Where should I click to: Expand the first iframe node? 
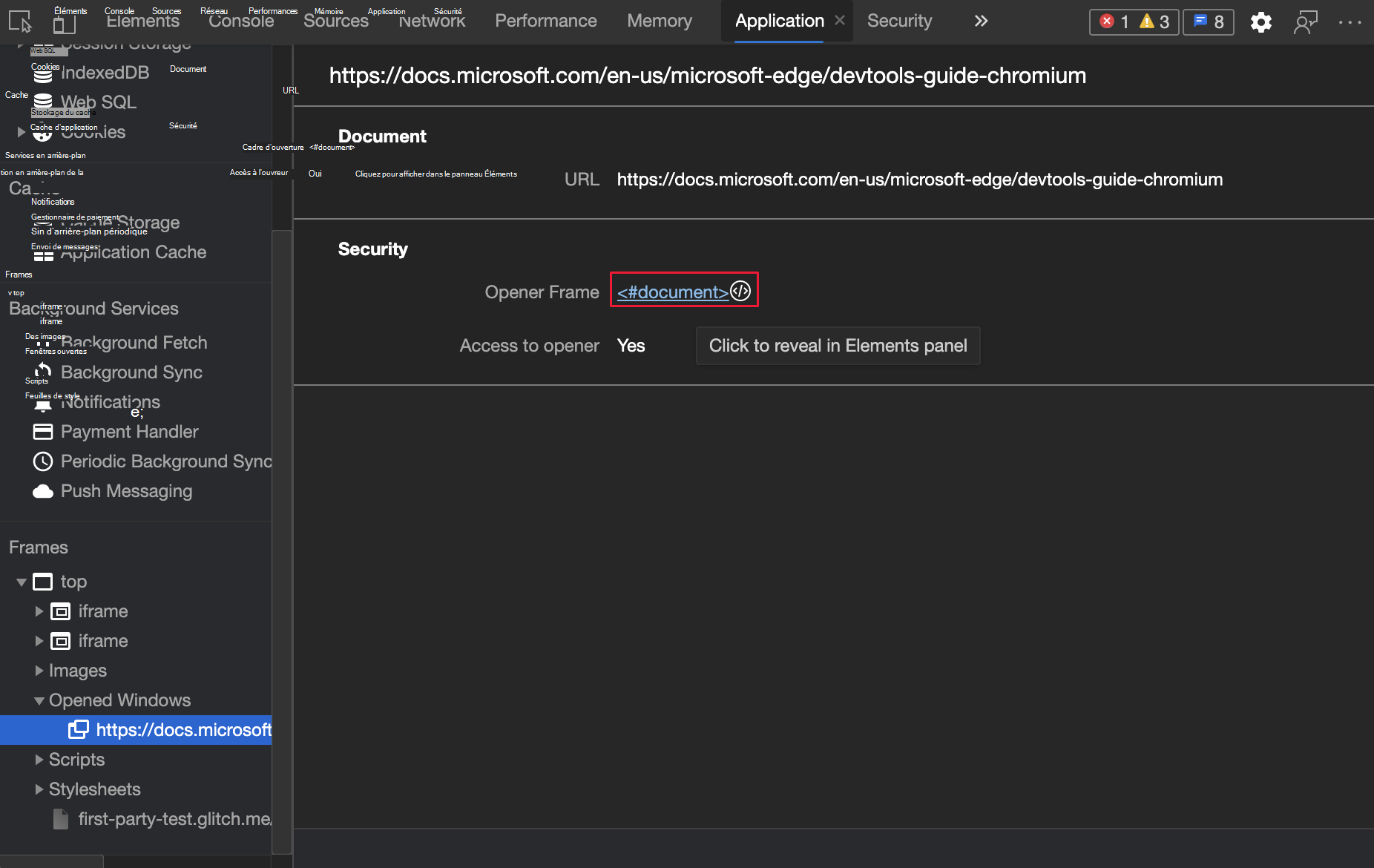point(39,611)
